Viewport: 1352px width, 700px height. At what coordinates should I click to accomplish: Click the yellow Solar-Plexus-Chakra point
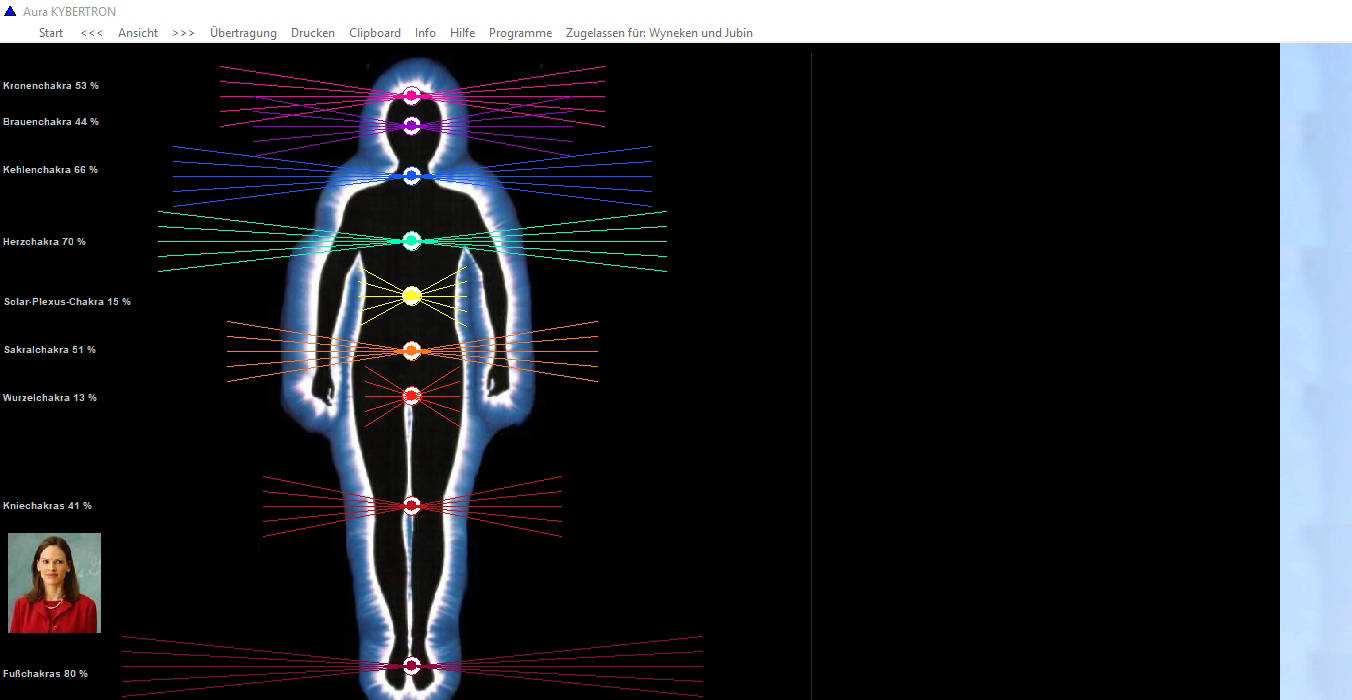tap(411, 295)
